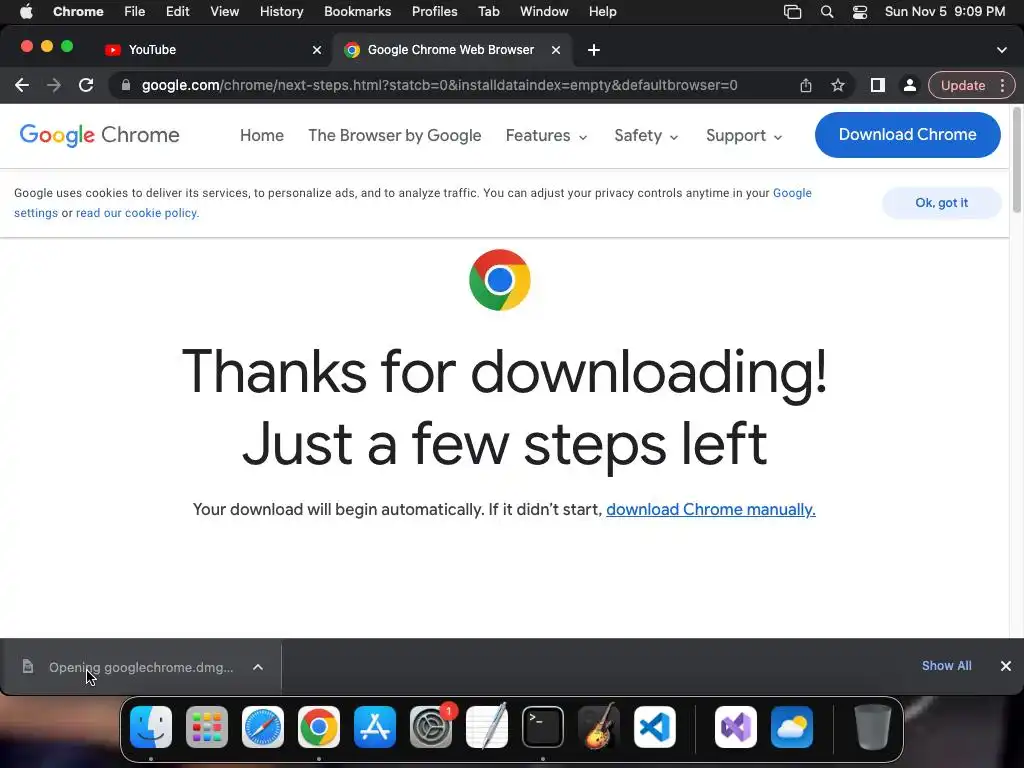Open the Apple menu

coord(26,11)
